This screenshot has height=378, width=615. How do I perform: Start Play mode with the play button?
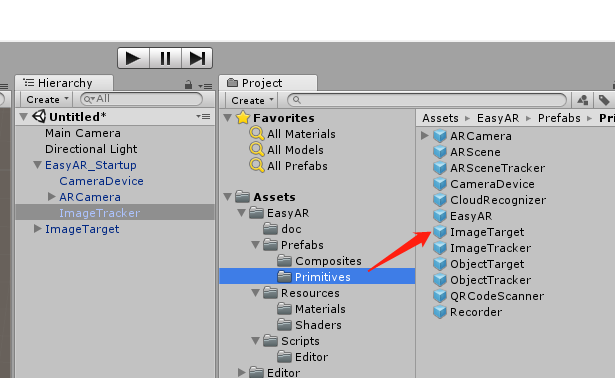(133, 58)
